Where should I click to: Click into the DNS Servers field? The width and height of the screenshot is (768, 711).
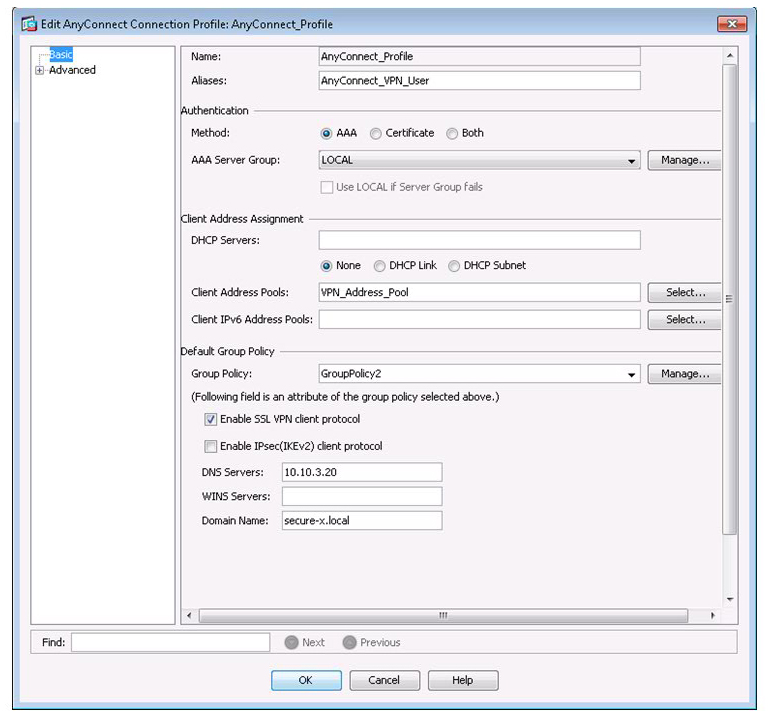point(361,472)
